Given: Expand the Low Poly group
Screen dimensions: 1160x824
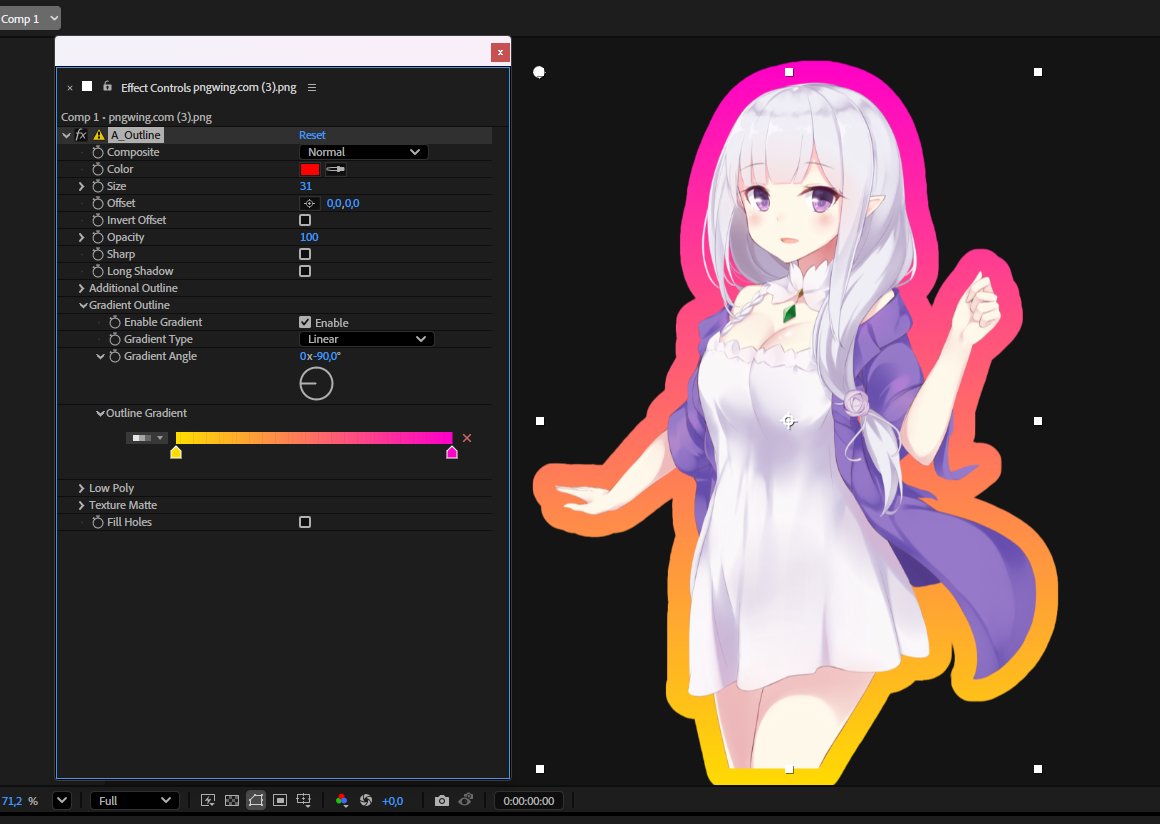Looking at the screenshot, I should pyautogui.click(x=81, y=488).
